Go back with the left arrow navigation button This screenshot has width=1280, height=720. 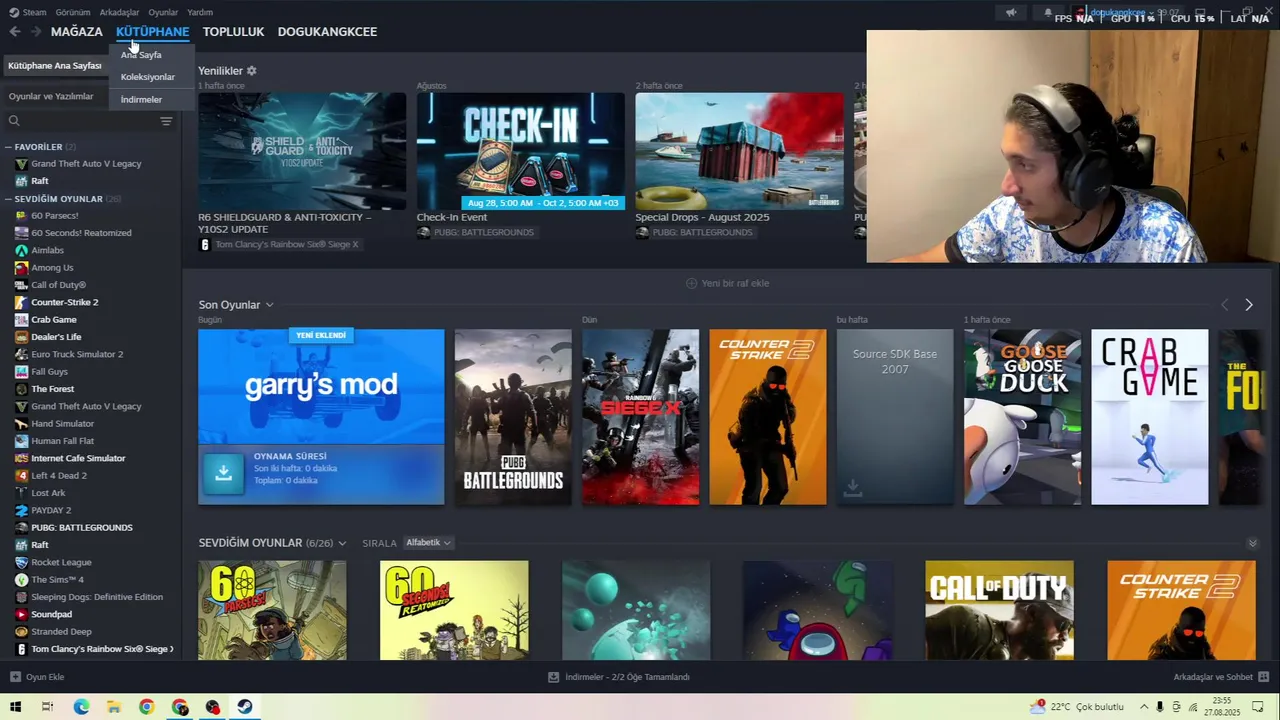[15, 32]
